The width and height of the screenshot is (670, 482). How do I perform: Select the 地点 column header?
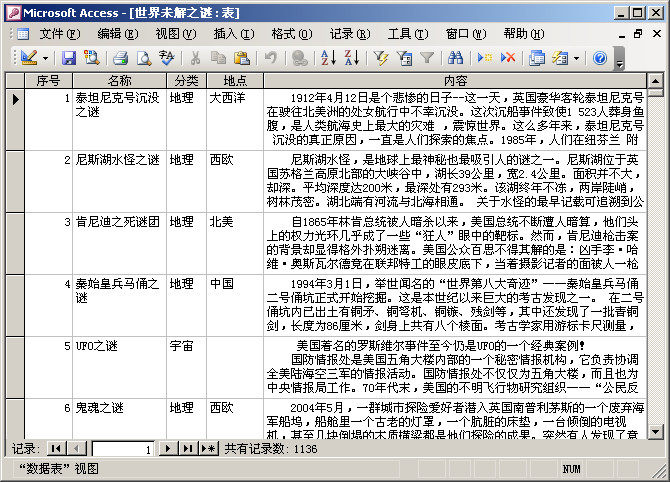[235, 80]
